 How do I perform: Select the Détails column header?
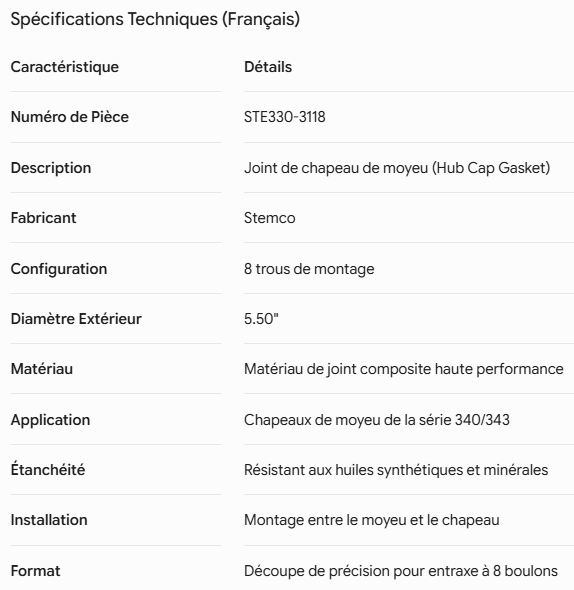click(268, 67)
